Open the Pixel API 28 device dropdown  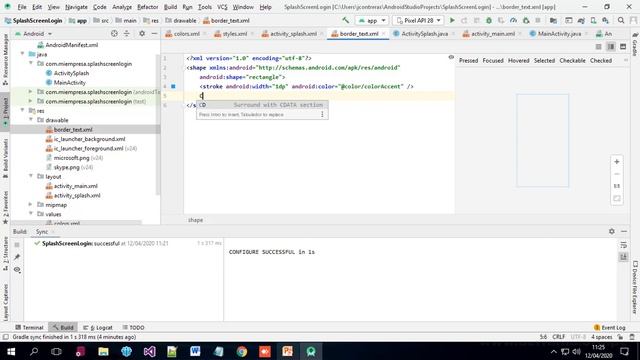coord(418,20)
